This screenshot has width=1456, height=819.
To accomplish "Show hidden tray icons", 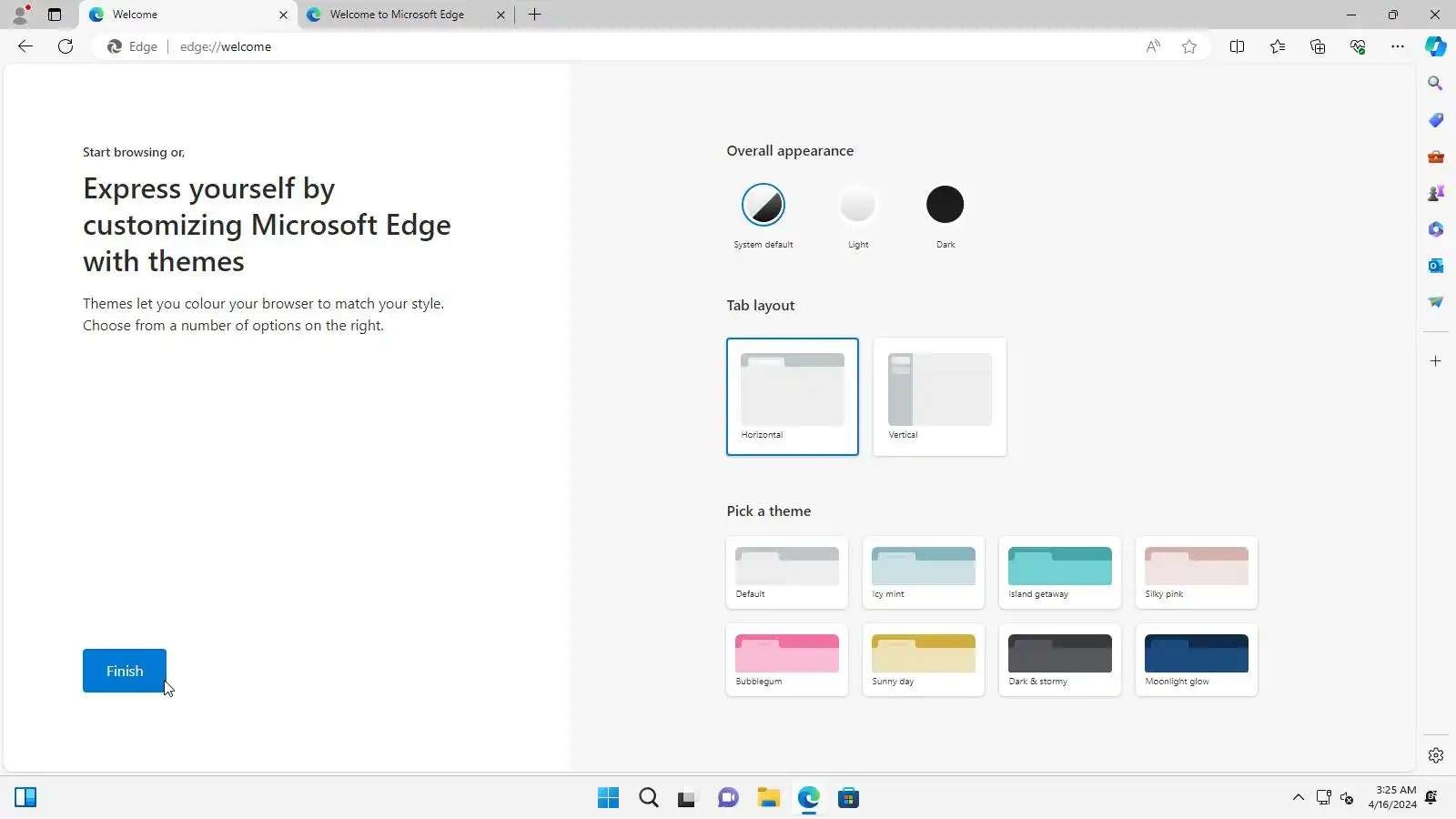I will tap(1299, 798).
